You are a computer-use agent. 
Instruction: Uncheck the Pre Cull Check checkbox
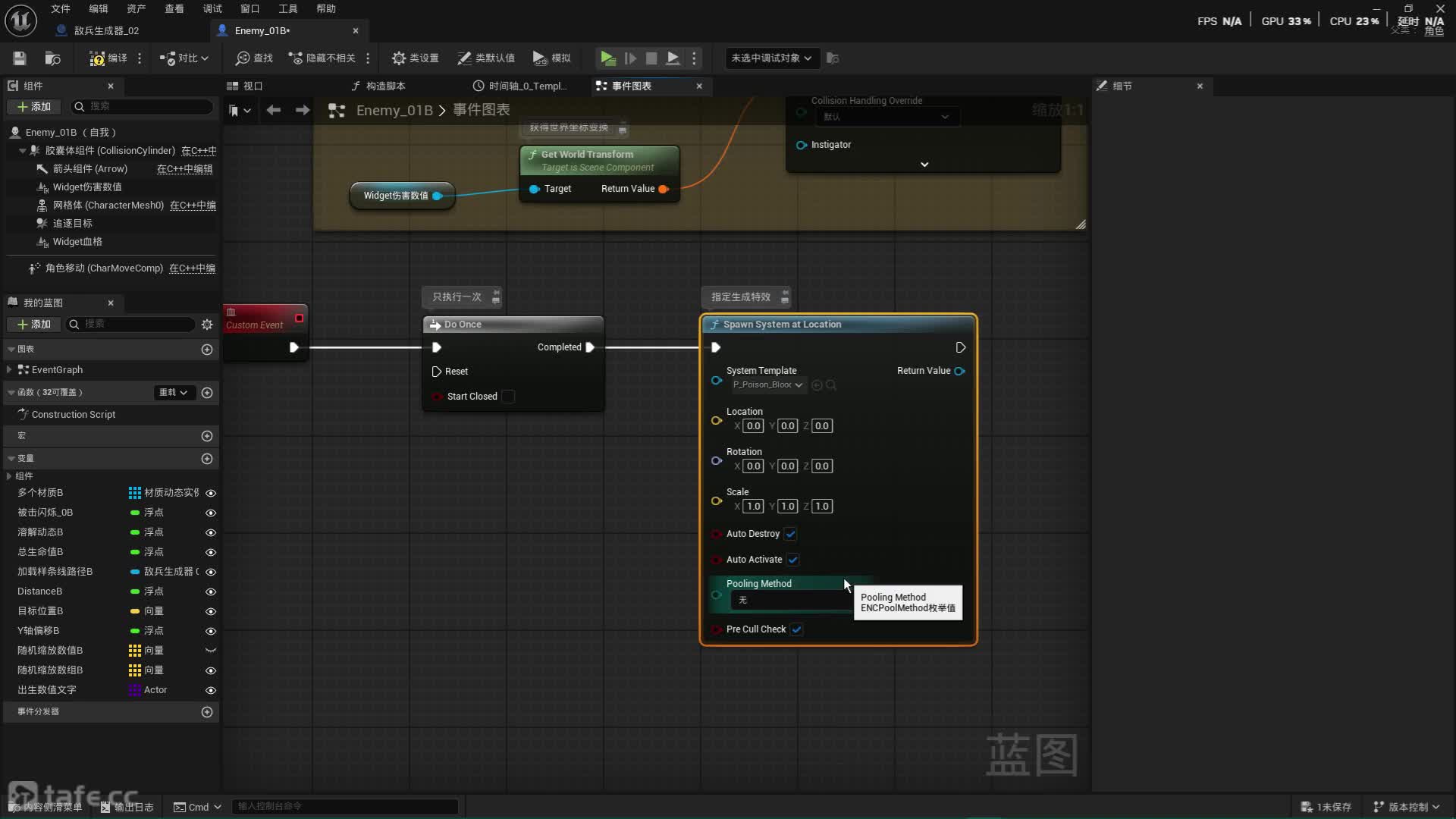(x=797, y=629)
